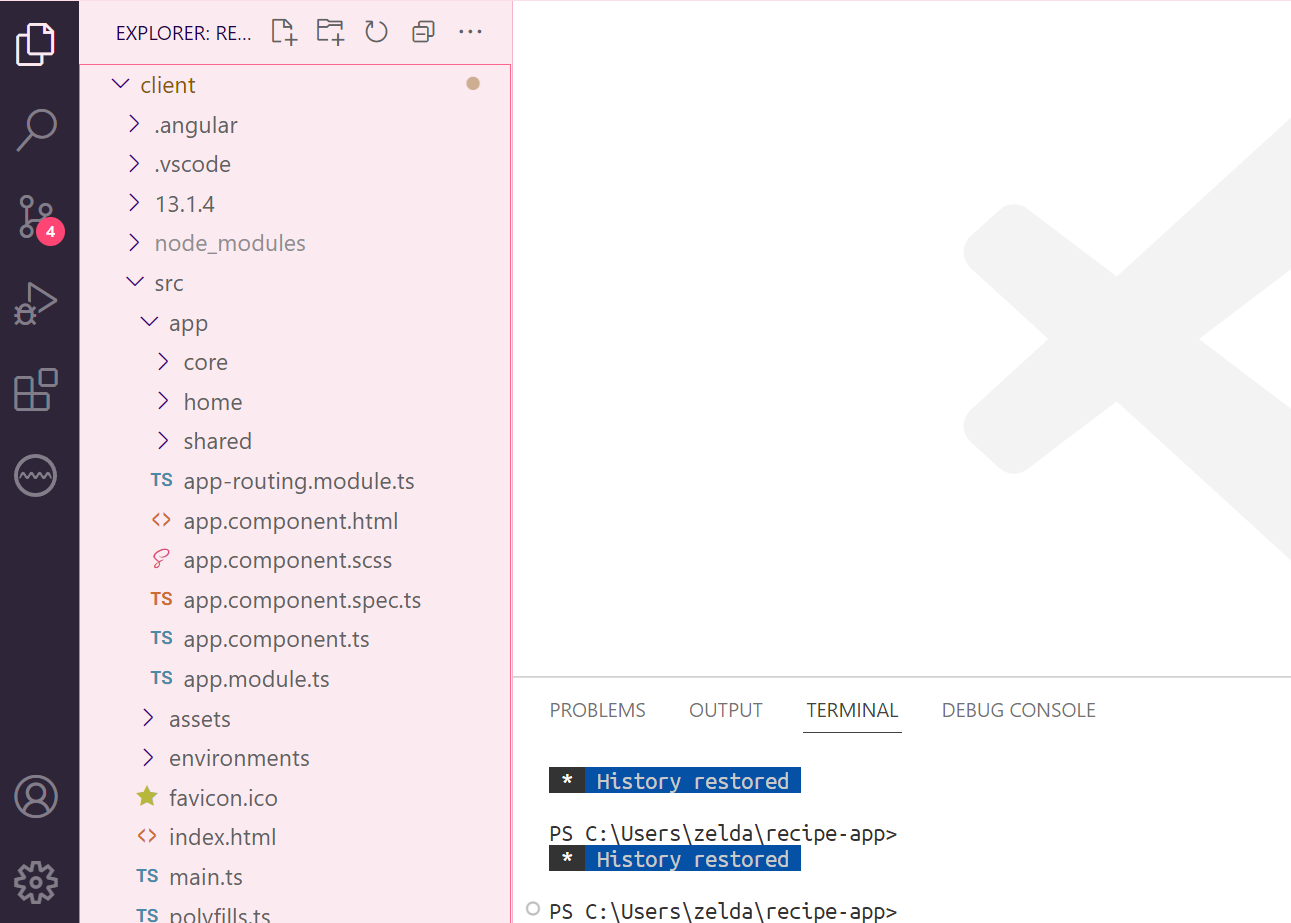Open the Run and Debug view
Viewport: 1291px width, 923px height.
click(36, 303)
